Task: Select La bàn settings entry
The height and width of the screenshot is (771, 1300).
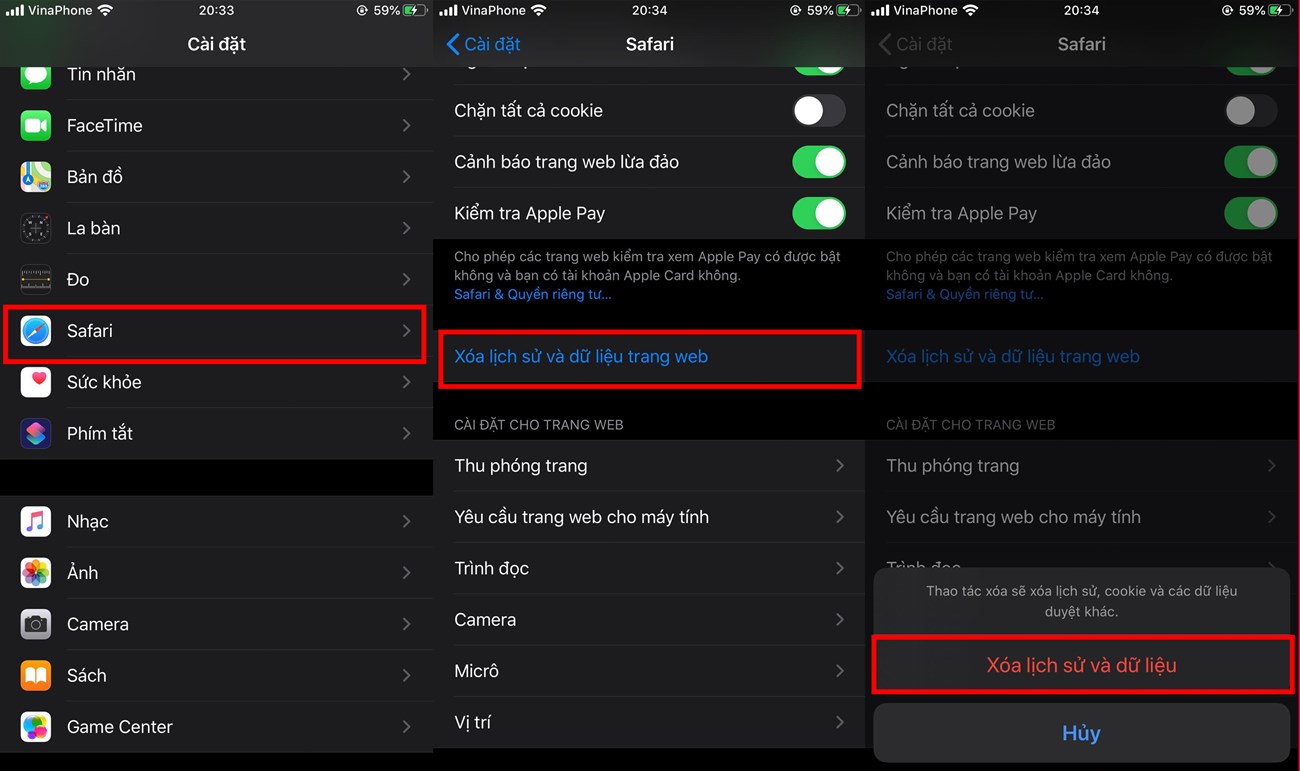Action: pyautogui.click(x=216, y=228)
